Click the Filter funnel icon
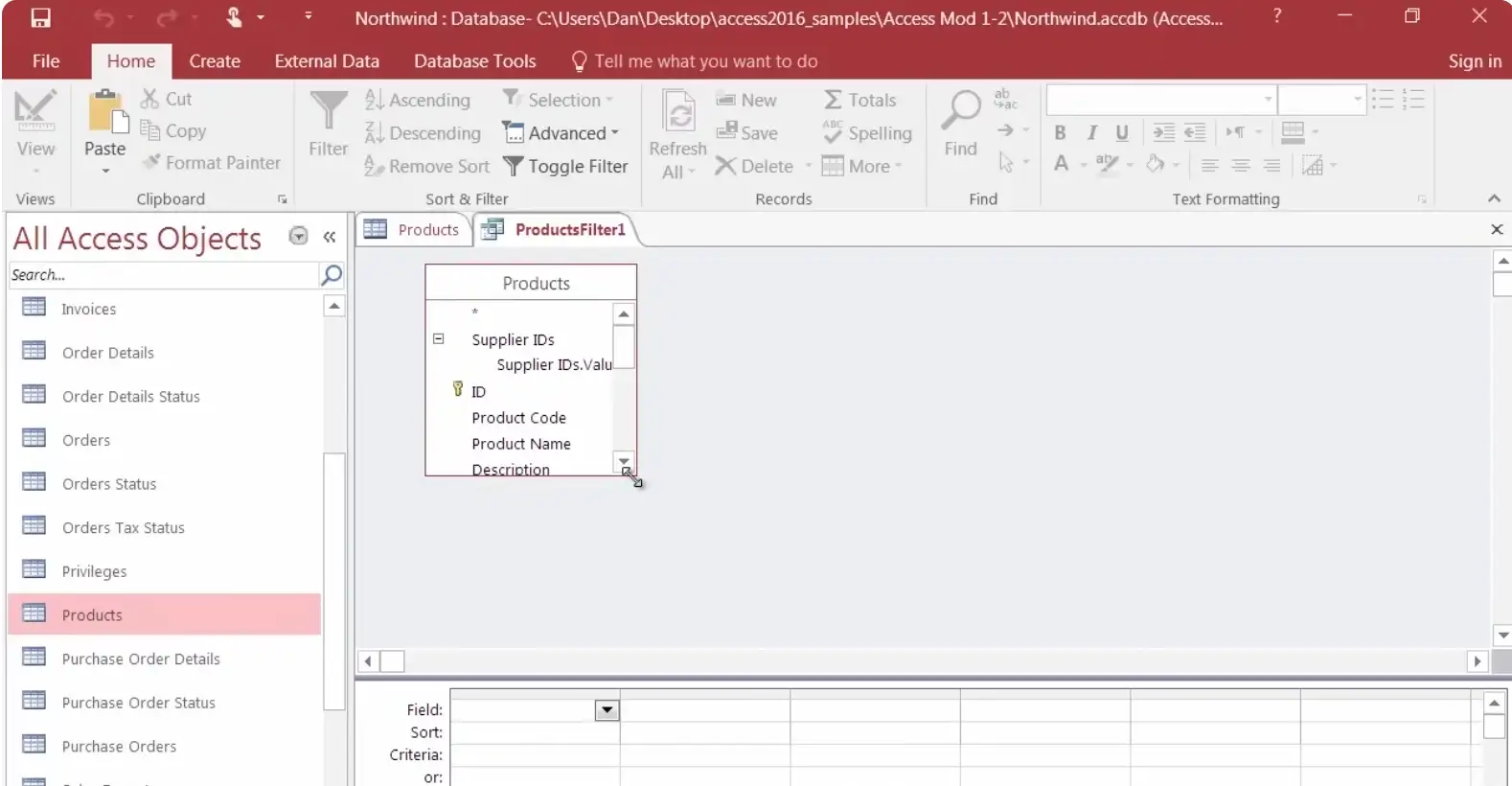The image size is (1512, 786). tap(328, 112)
